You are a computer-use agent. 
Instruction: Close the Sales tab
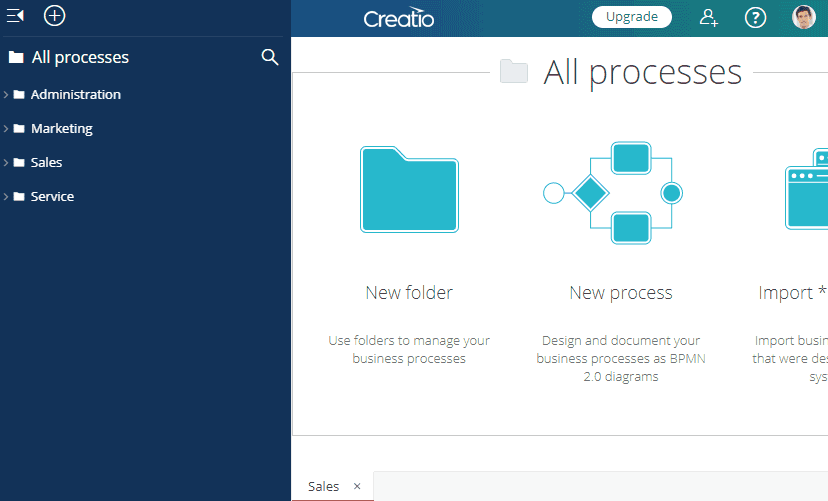(x=357, y=486)
